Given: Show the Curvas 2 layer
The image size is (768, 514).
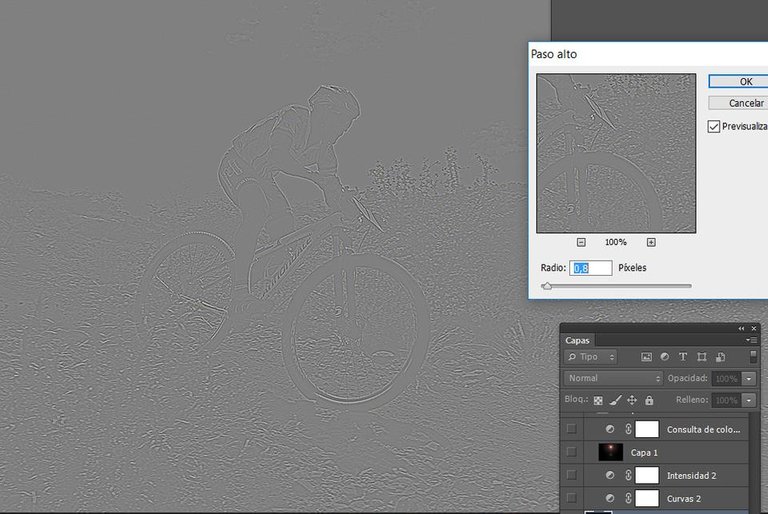Looking at the screenshot, I should [x=571, y=498].
